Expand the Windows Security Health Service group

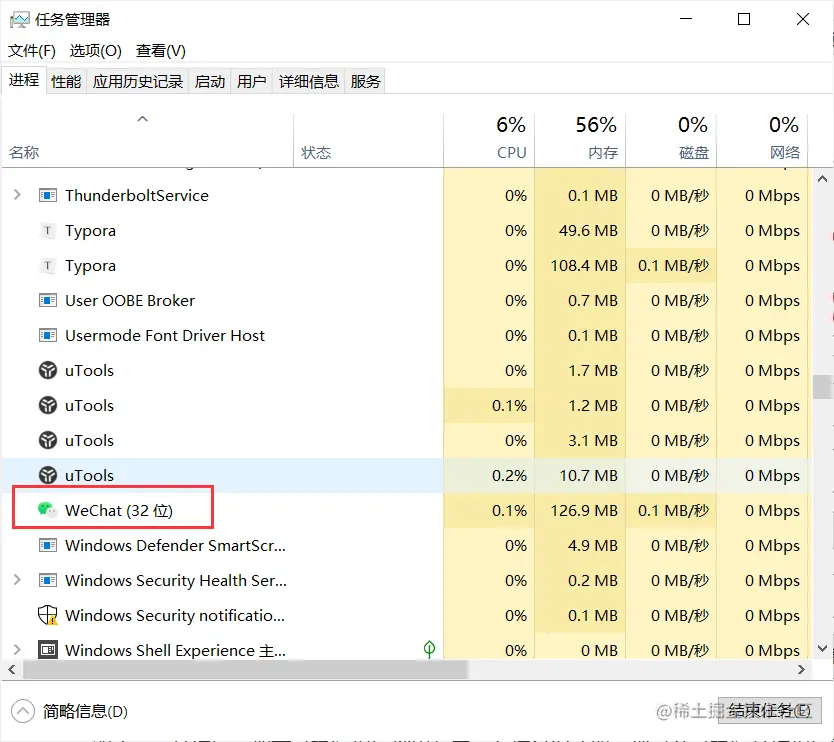(x=17, y=580)
